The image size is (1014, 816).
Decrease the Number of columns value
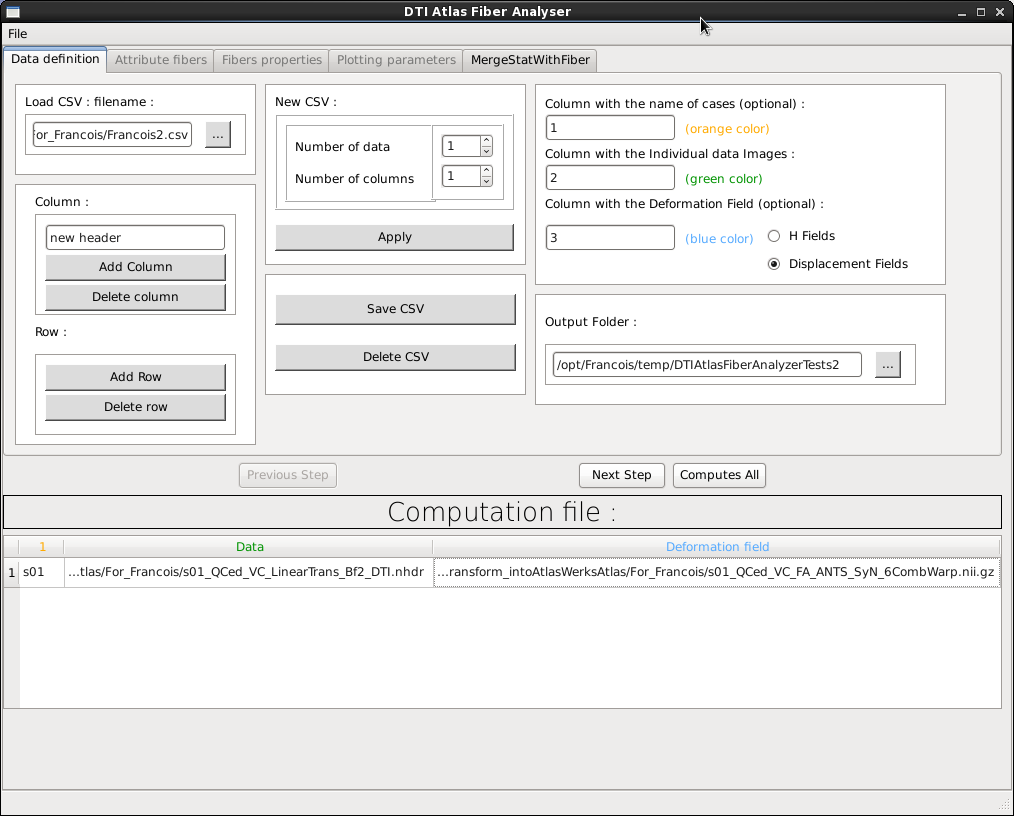coord(486,181)
